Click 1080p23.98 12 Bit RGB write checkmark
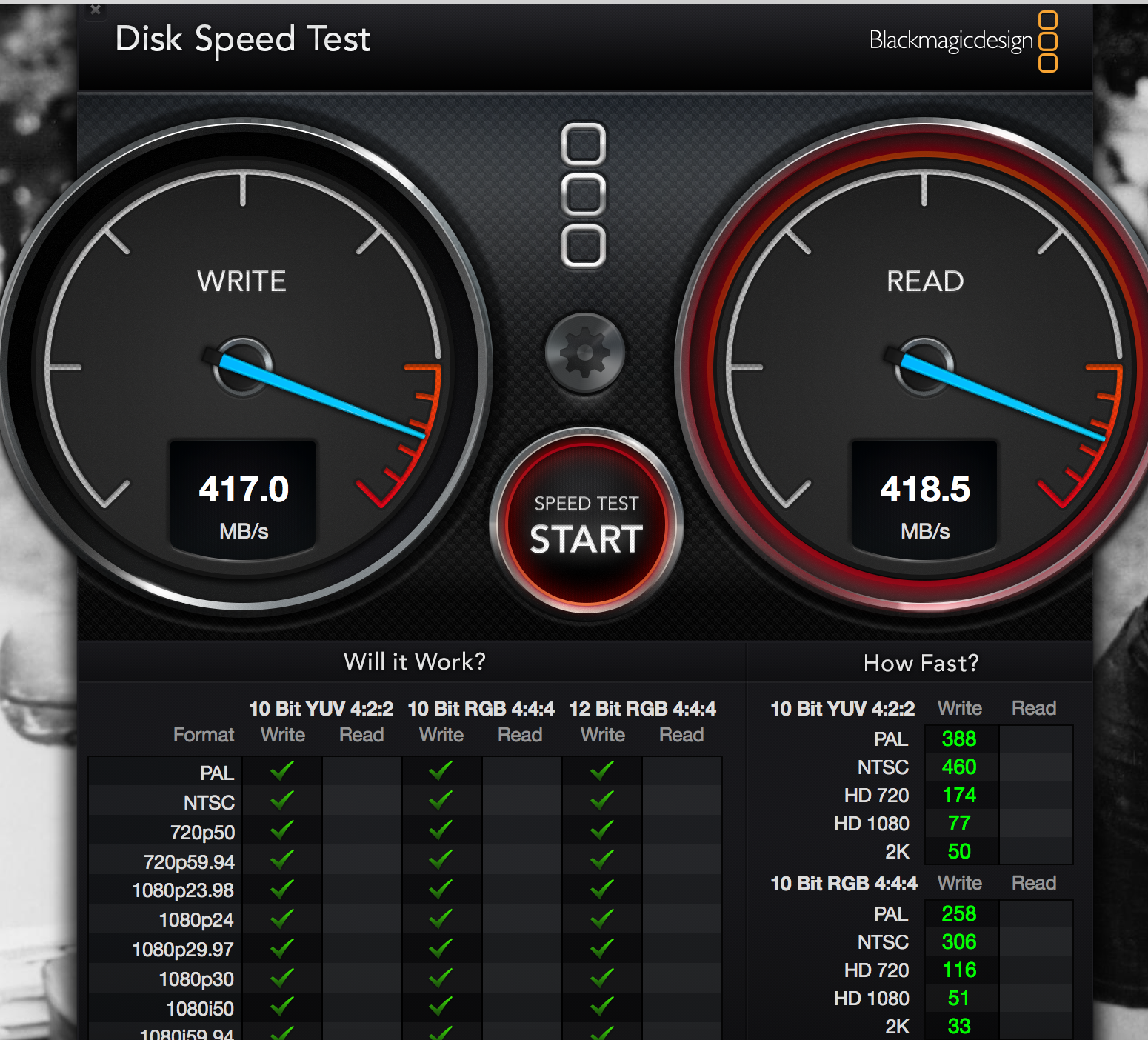The image size is (1148, 1040). pyautogui.click(x=602, y=889)
